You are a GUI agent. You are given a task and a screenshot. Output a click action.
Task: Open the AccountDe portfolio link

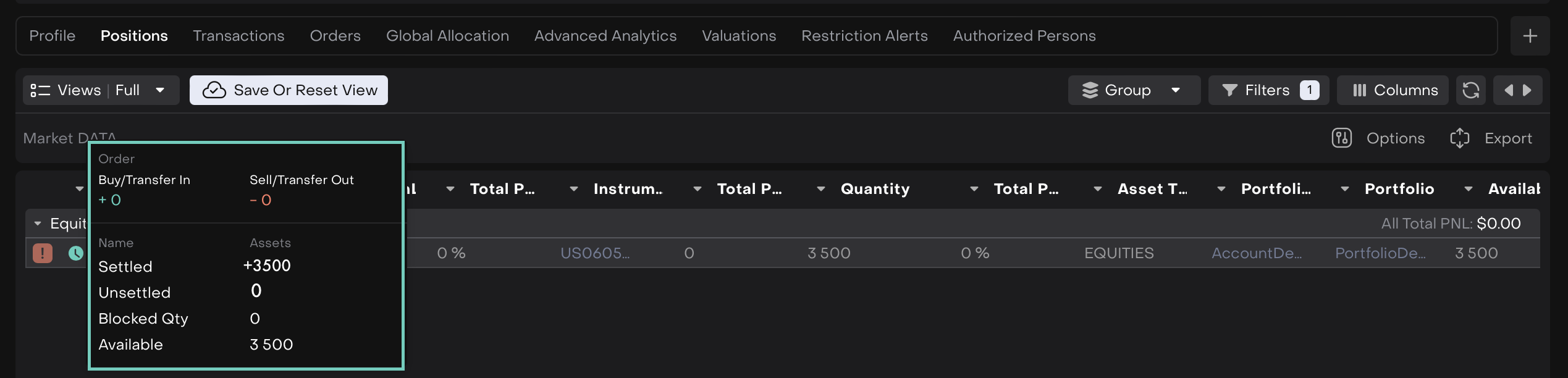[x=1256, y=253]
